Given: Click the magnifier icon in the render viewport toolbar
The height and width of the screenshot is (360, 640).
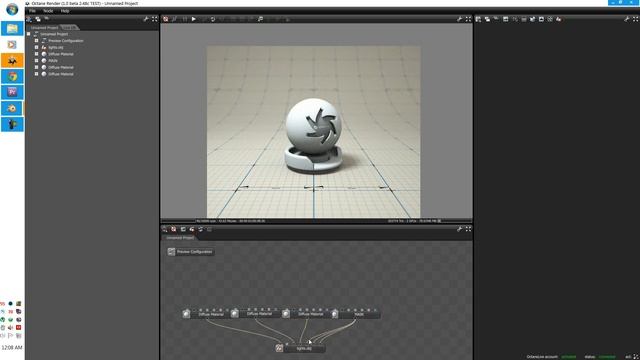Looking at the screenshot, I should 260,19.
